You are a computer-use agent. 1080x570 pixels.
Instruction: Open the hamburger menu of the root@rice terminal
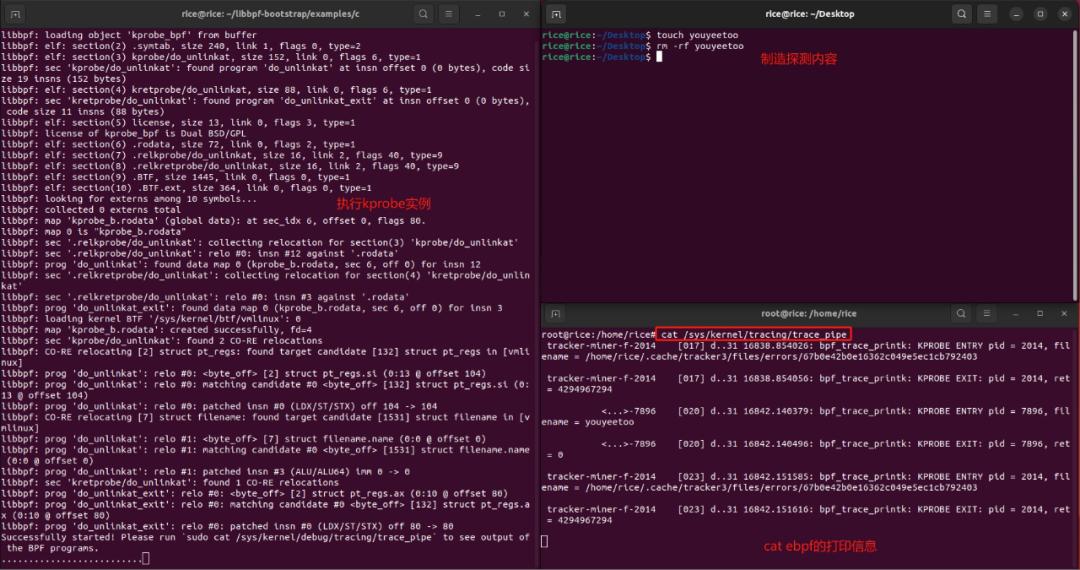pyautogui.click(x=986, y=314)
